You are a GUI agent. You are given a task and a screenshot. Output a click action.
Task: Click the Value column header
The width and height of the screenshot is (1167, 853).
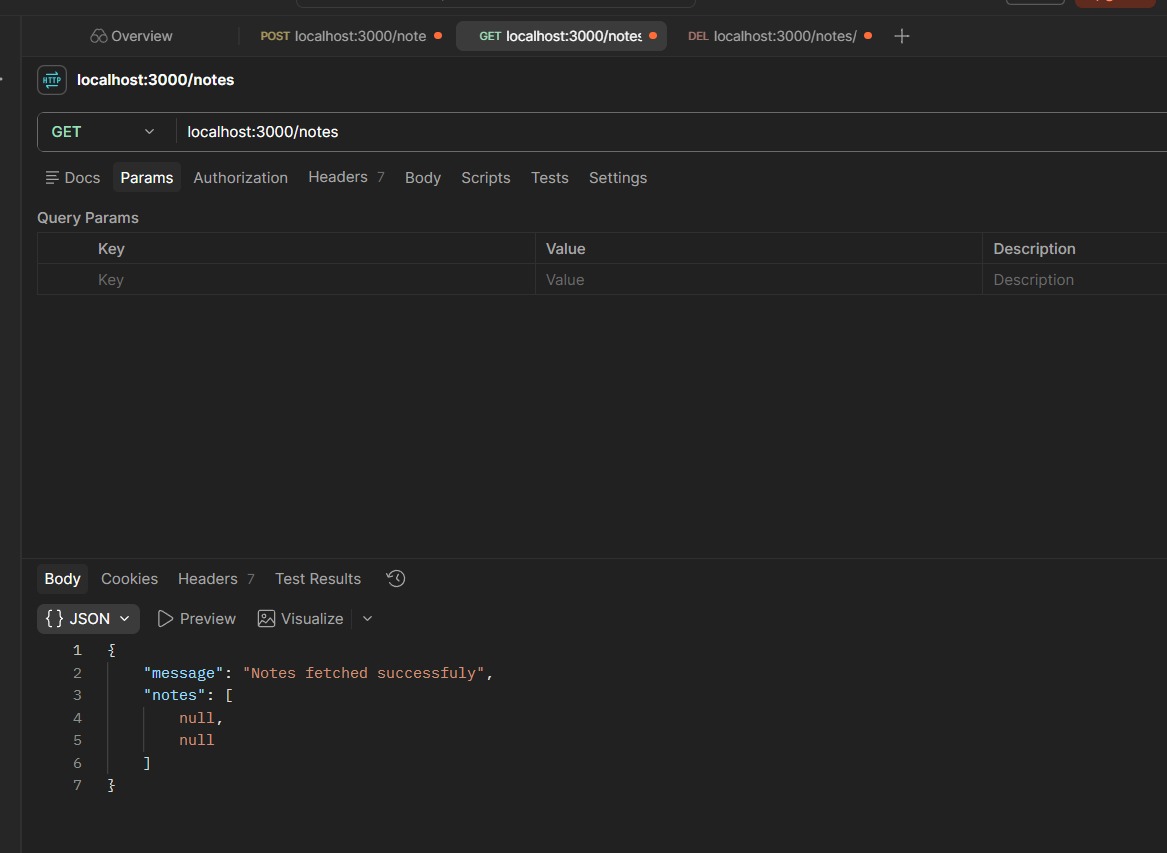point(566,249)
